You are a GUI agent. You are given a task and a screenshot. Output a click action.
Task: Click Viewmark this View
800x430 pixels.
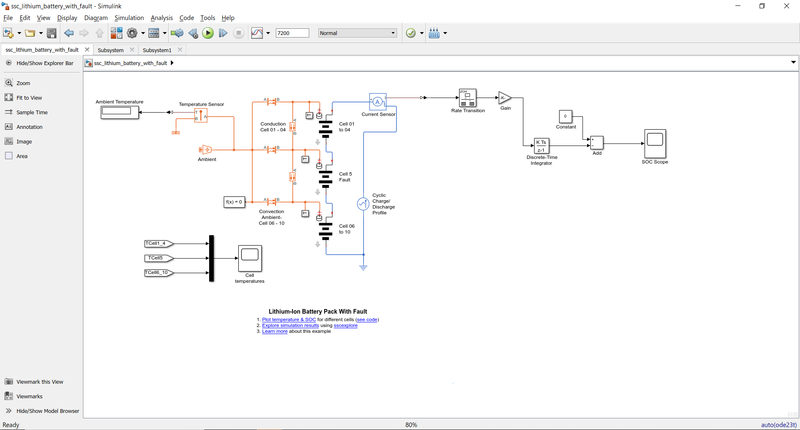tap(34, 382)
